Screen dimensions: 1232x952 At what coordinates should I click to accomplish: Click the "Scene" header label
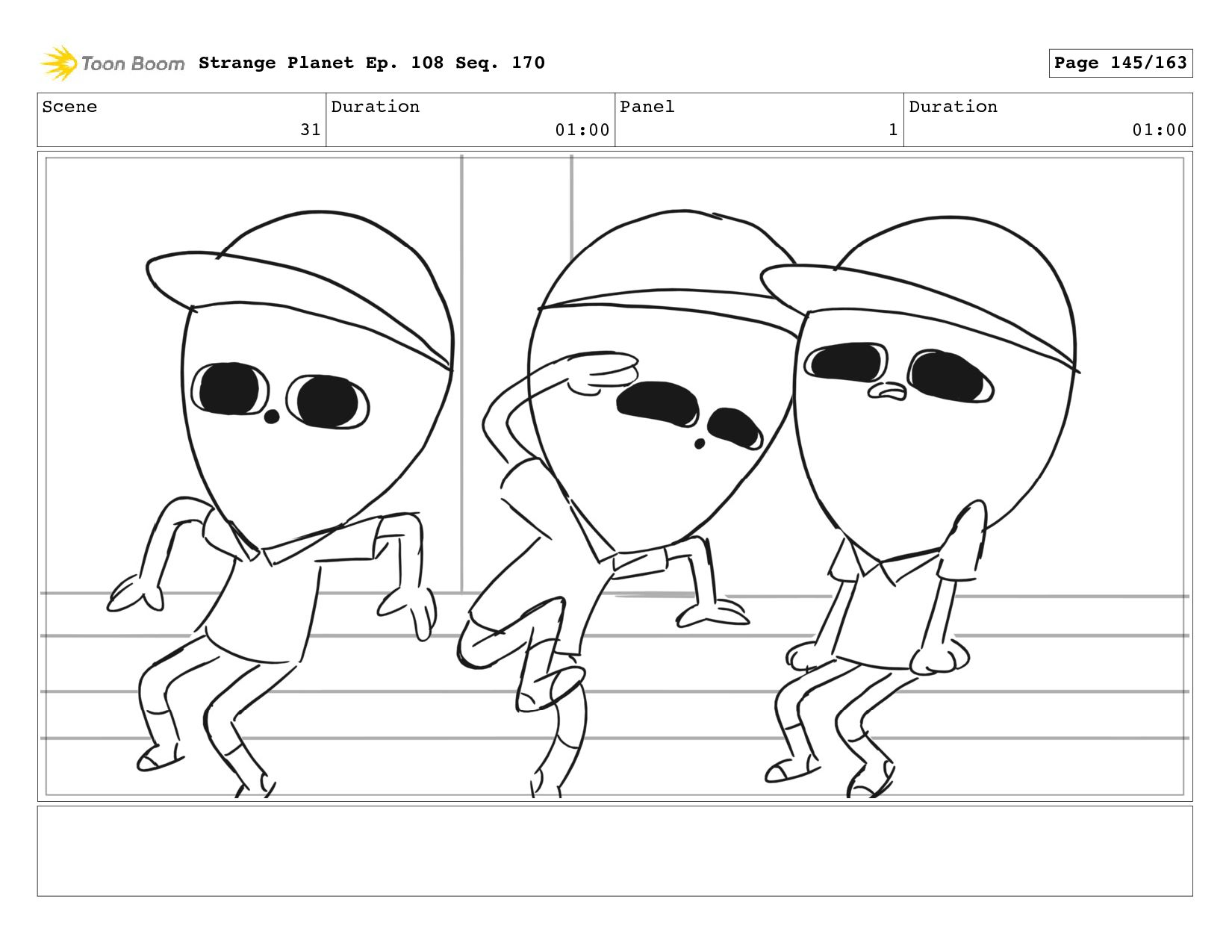(69, 107)
